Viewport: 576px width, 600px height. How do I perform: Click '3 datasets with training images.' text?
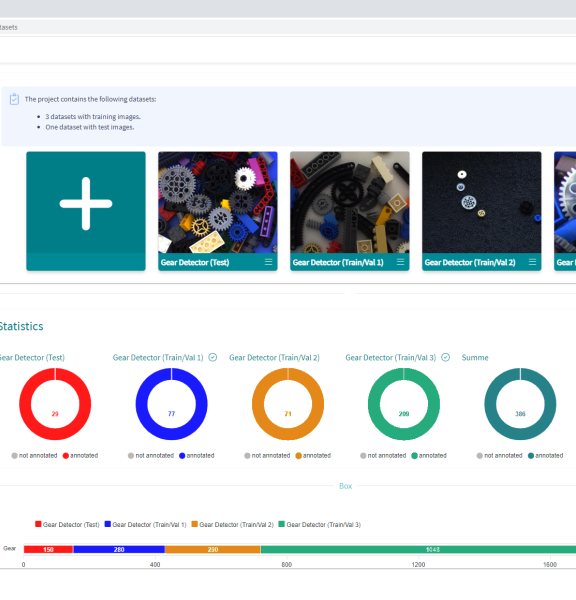[x=93, y=117]
